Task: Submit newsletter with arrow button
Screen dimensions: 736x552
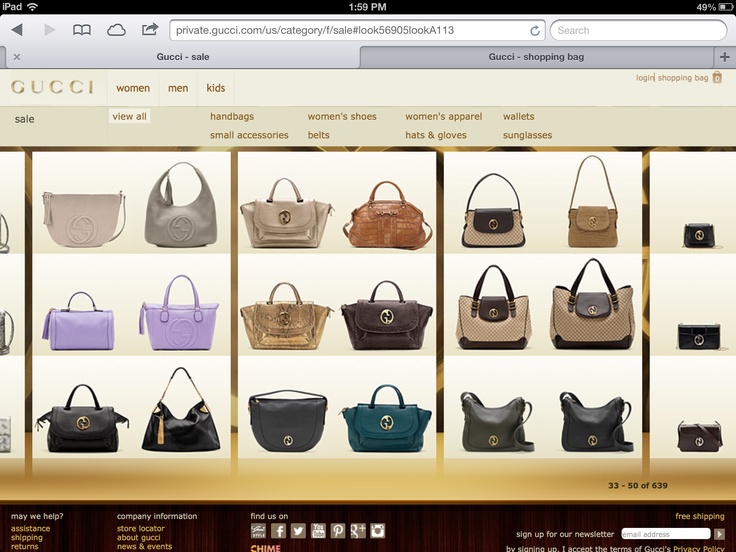Action: coord(719,534)
